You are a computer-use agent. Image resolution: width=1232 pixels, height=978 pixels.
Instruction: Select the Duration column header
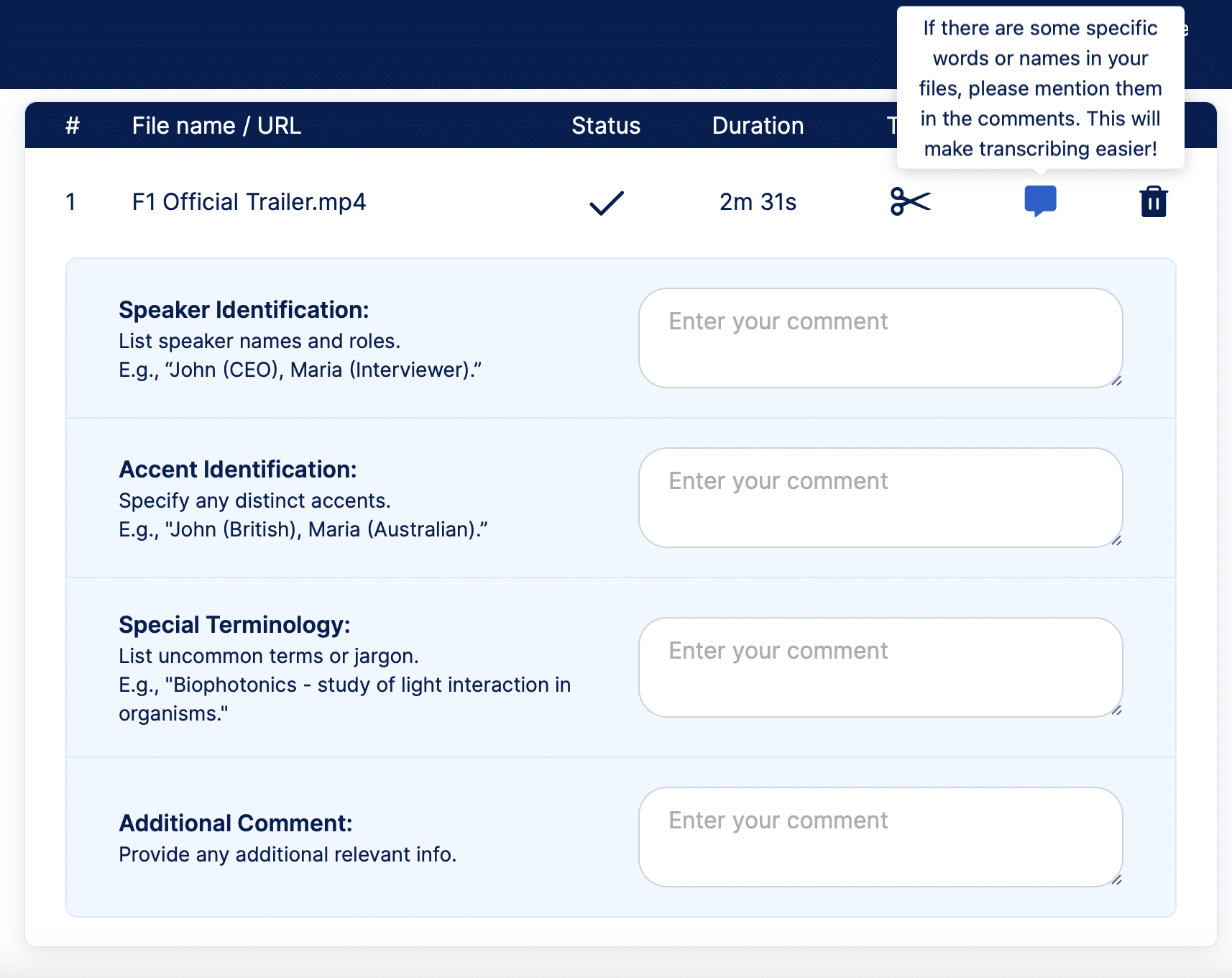coord(757,125)
